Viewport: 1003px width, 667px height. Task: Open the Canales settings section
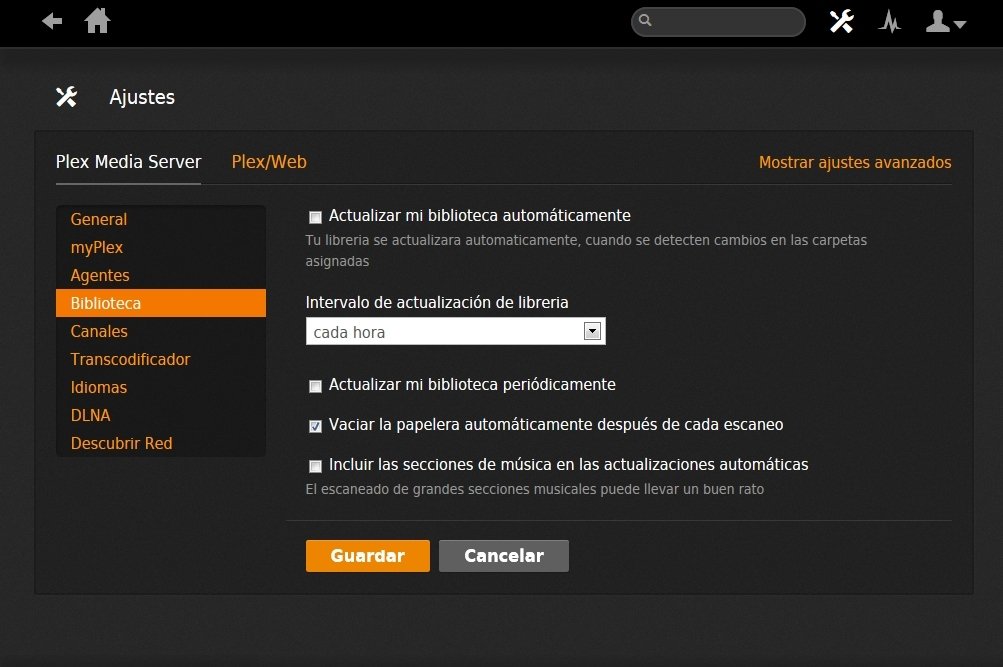(161, 331)
